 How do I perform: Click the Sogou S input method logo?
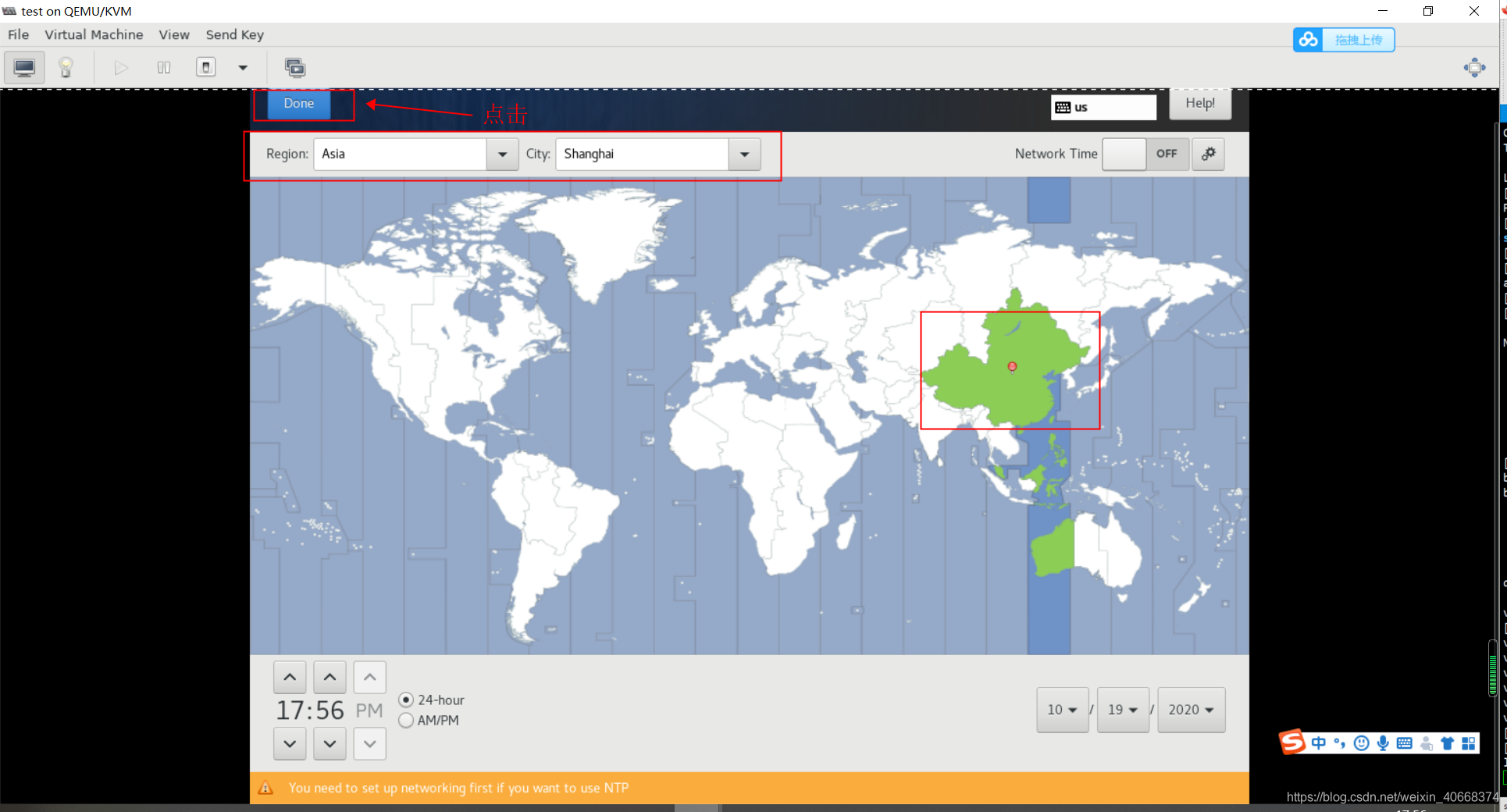(1292, 742)
